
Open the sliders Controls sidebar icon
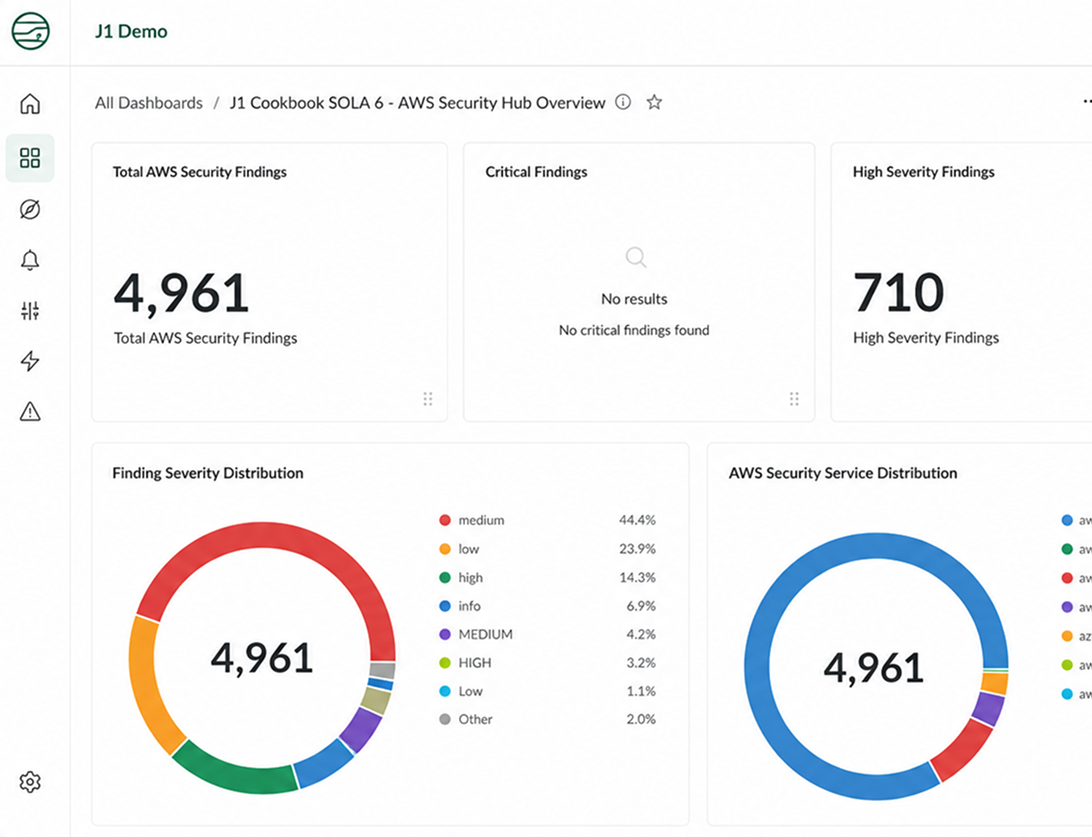(30, 311)
